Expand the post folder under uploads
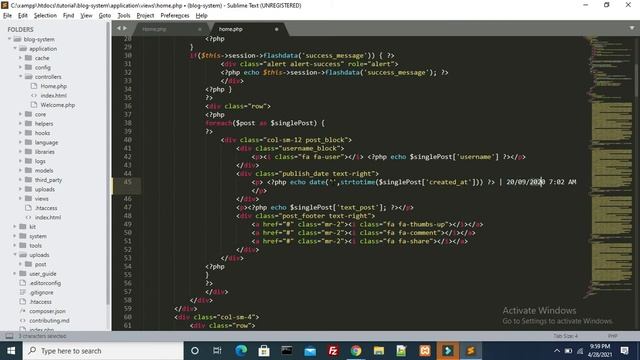Viewport: 640px width, 360px height. [x=21, y=264]
